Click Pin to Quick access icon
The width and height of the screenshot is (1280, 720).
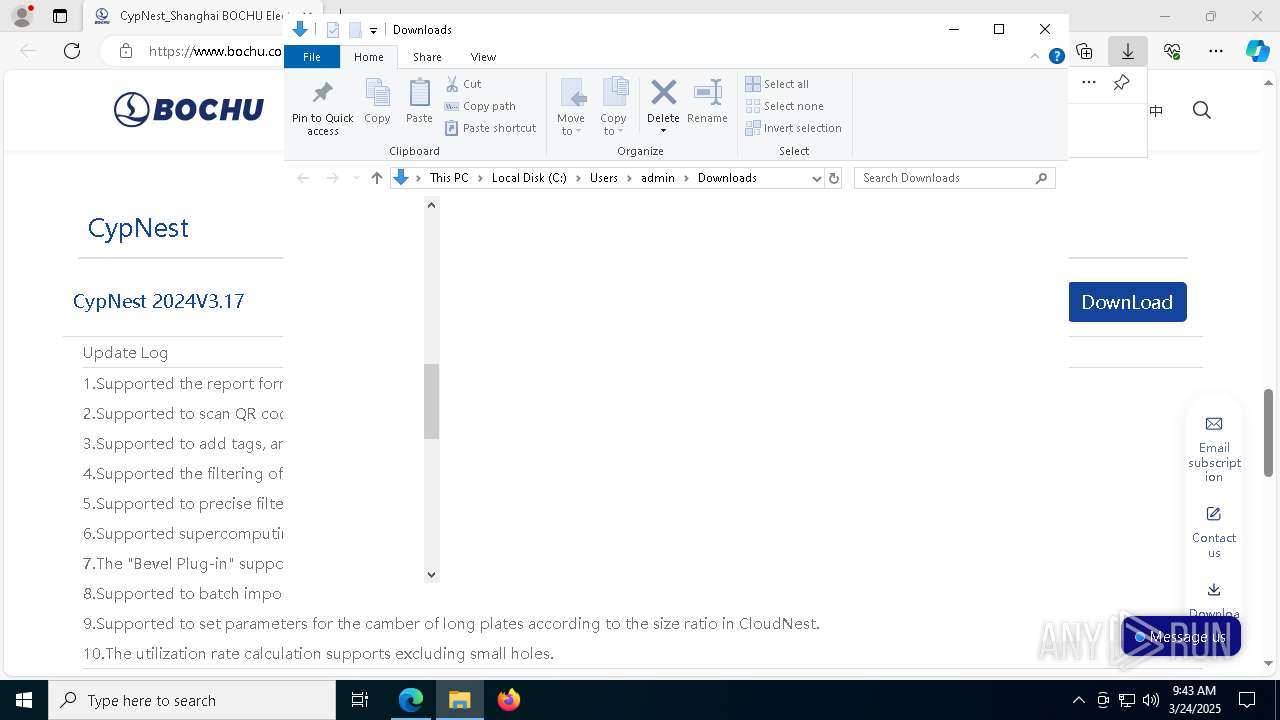[322, 108]
